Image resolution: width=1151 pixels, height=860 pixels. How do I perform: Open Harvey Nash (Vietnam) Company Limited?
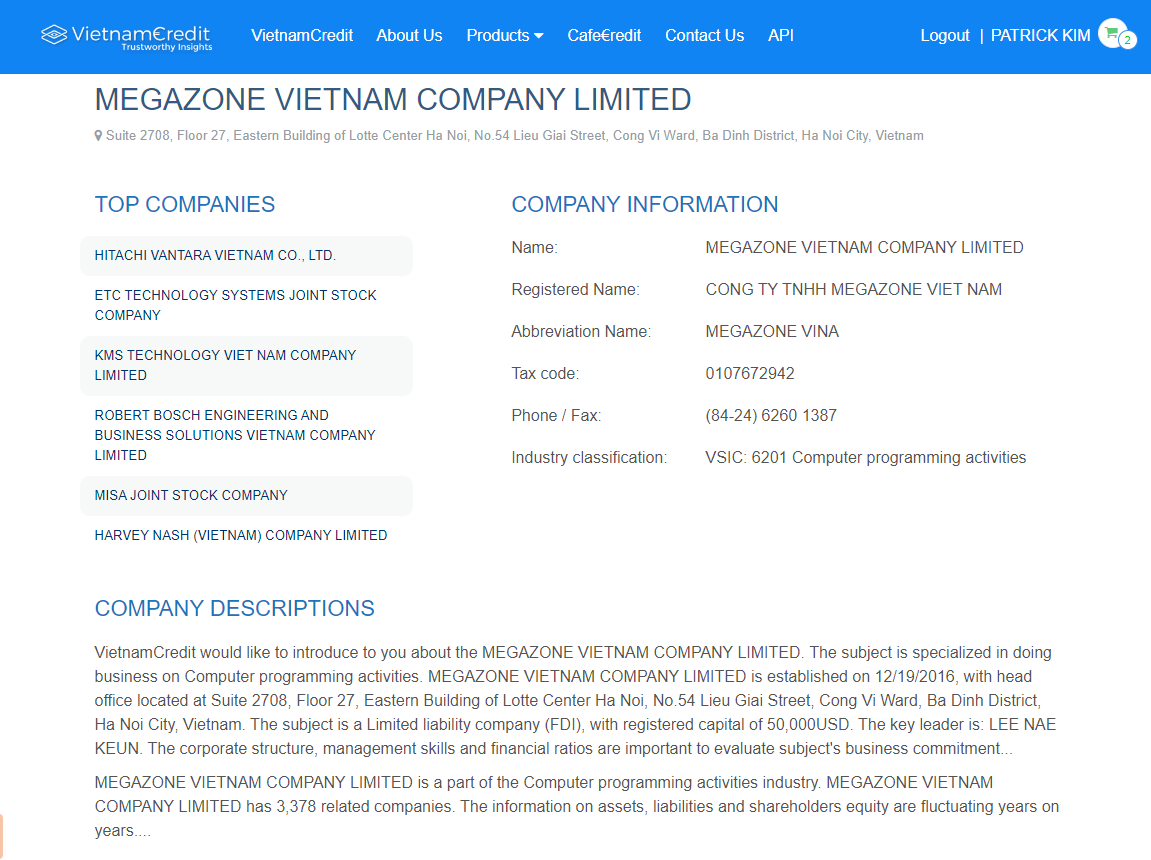[x=247, y=536]
